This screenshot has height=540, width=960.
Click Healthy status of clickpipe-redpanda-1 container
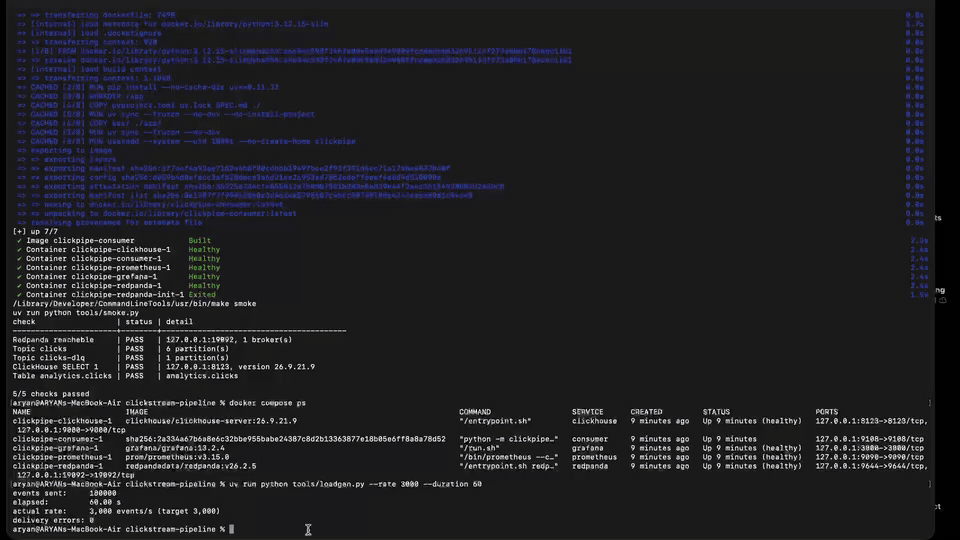pyautogui.click(x=204, y=286)
